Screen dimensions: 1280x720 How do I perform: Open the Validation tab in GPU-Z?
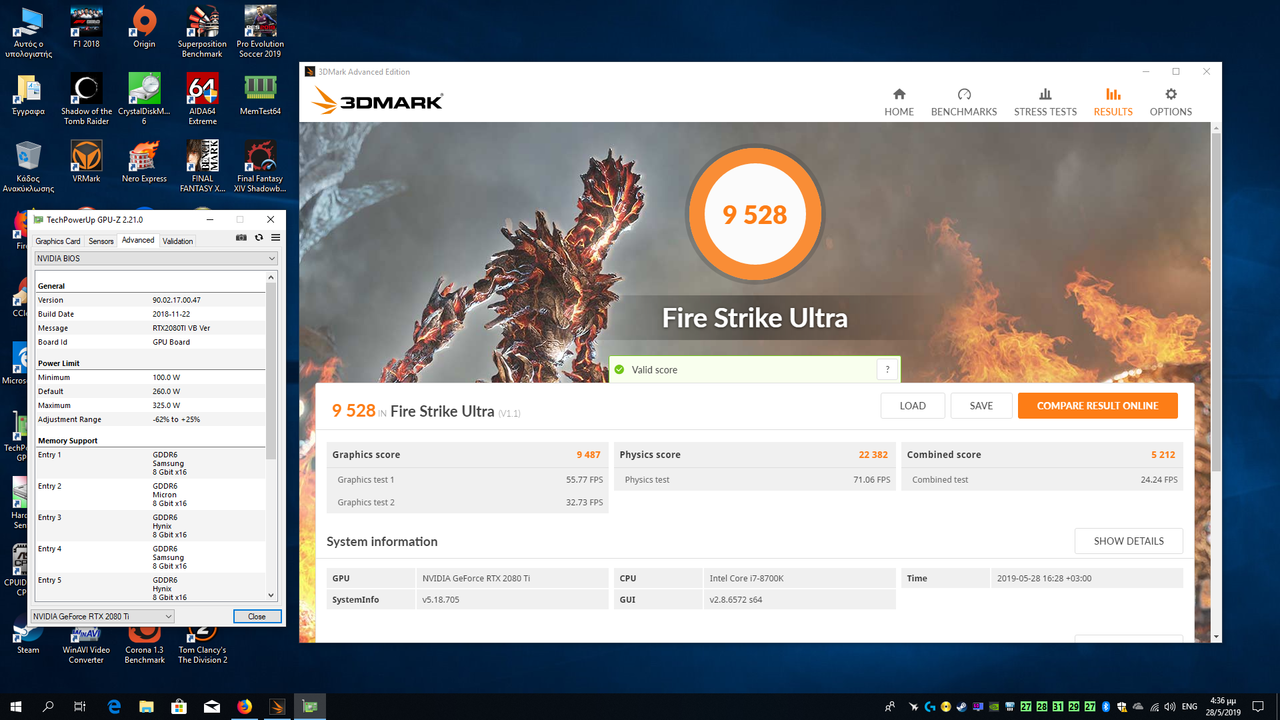tap(178, 241)
